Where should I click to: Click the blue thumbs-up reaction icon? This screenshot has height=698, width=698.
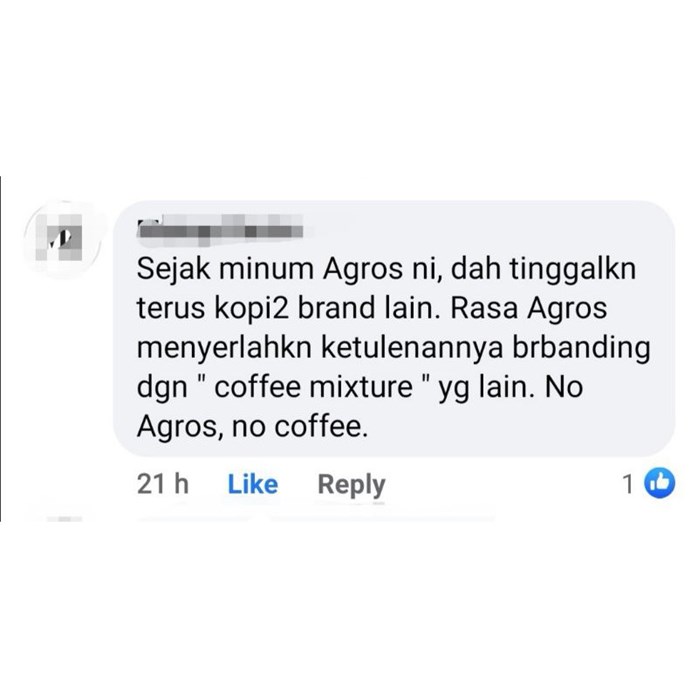coord(660,483)
